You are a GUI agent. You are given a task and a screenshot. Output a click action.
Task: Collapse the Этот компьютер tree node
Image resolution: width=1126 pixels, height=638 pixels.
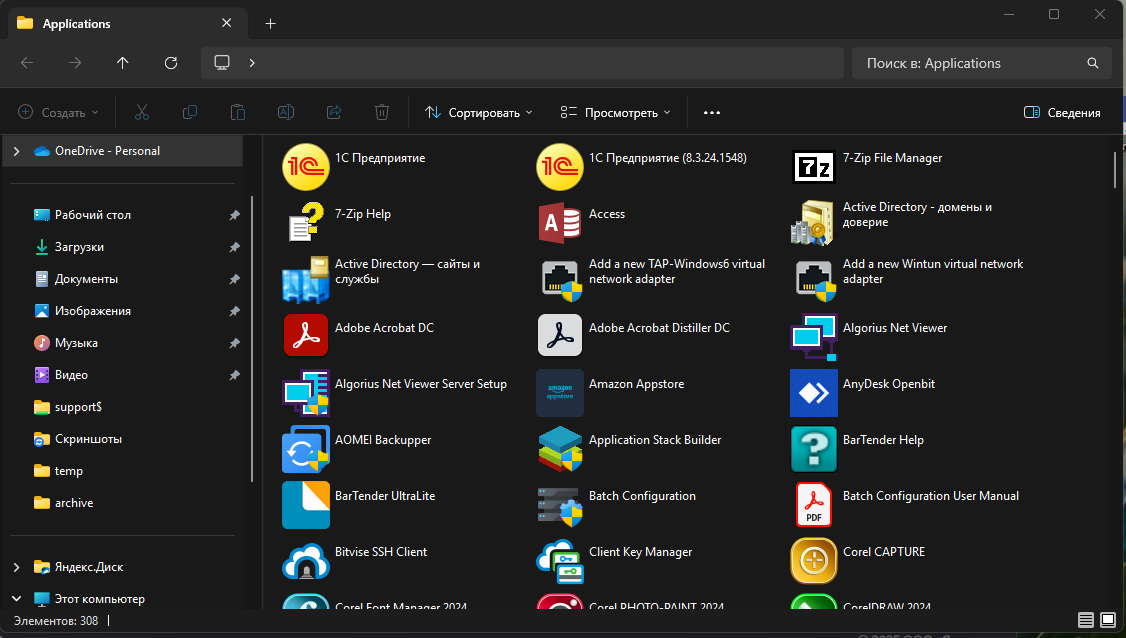click(17, 598)
